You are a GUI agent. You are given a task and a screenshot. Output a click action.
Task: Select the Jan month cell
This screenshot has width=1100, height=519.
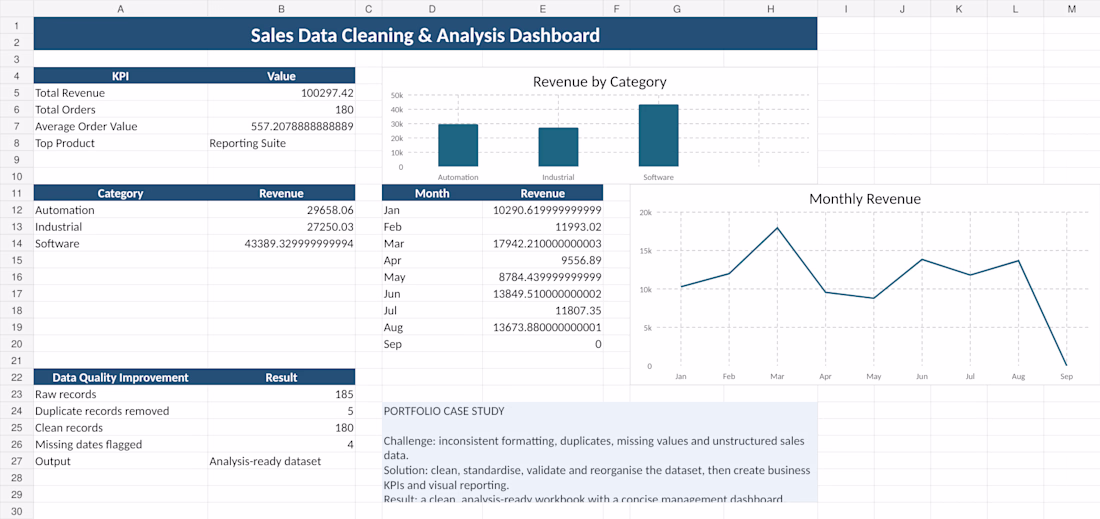pos(432,210)
